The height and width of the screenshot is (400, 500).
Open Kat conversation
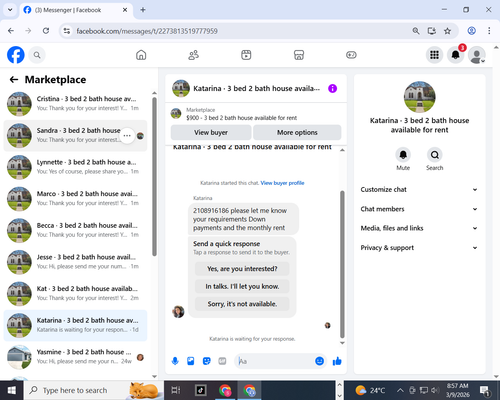tap(75, 294)
